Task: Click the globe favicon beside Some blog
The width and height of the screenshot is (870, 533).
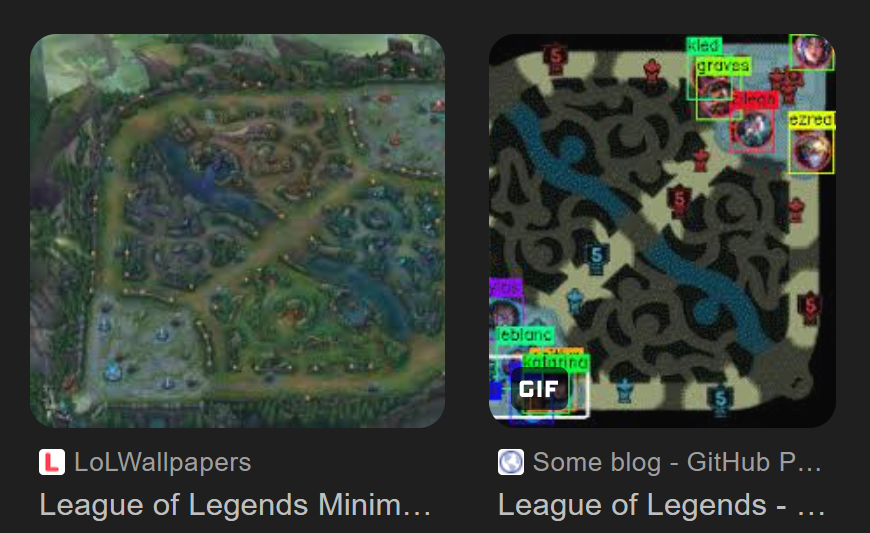Action: point(510,462)
